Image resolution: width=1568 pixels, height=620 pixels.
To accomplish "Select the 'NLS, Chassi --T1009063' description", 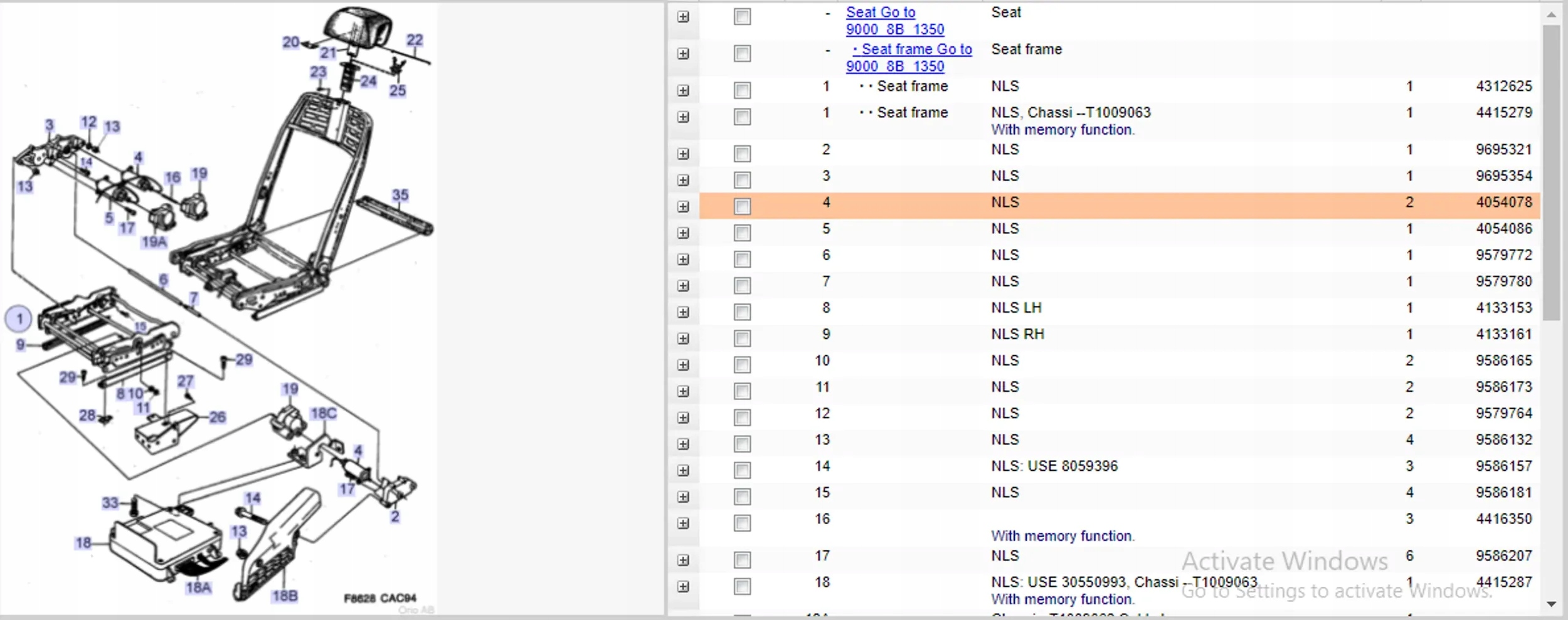I will coord(1071,113).
